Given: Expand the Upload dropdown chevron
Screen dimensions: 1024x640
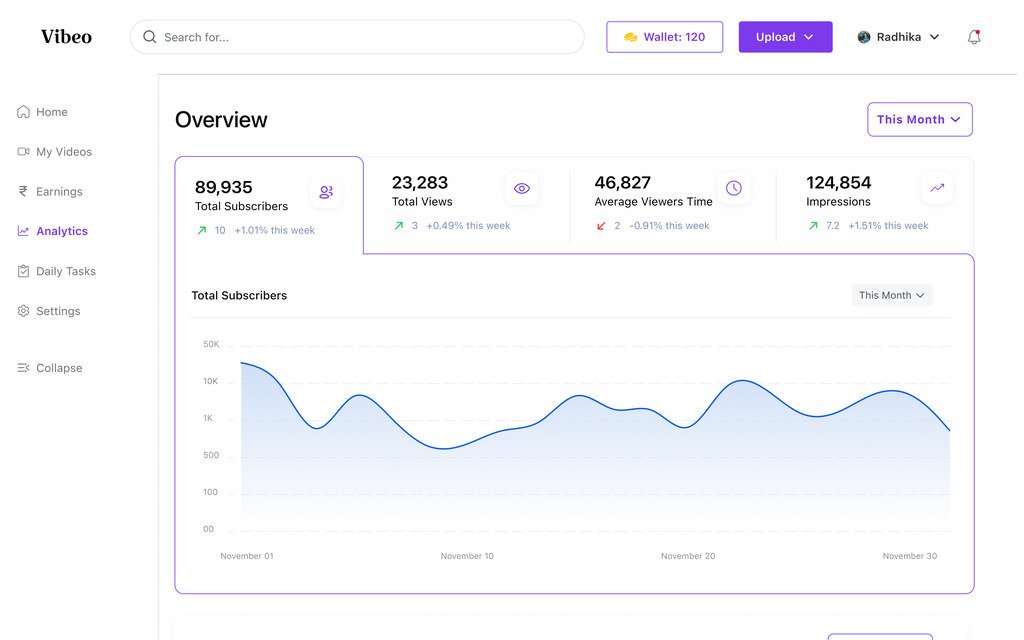Looking at the screenshot, I should pos(808,37).
